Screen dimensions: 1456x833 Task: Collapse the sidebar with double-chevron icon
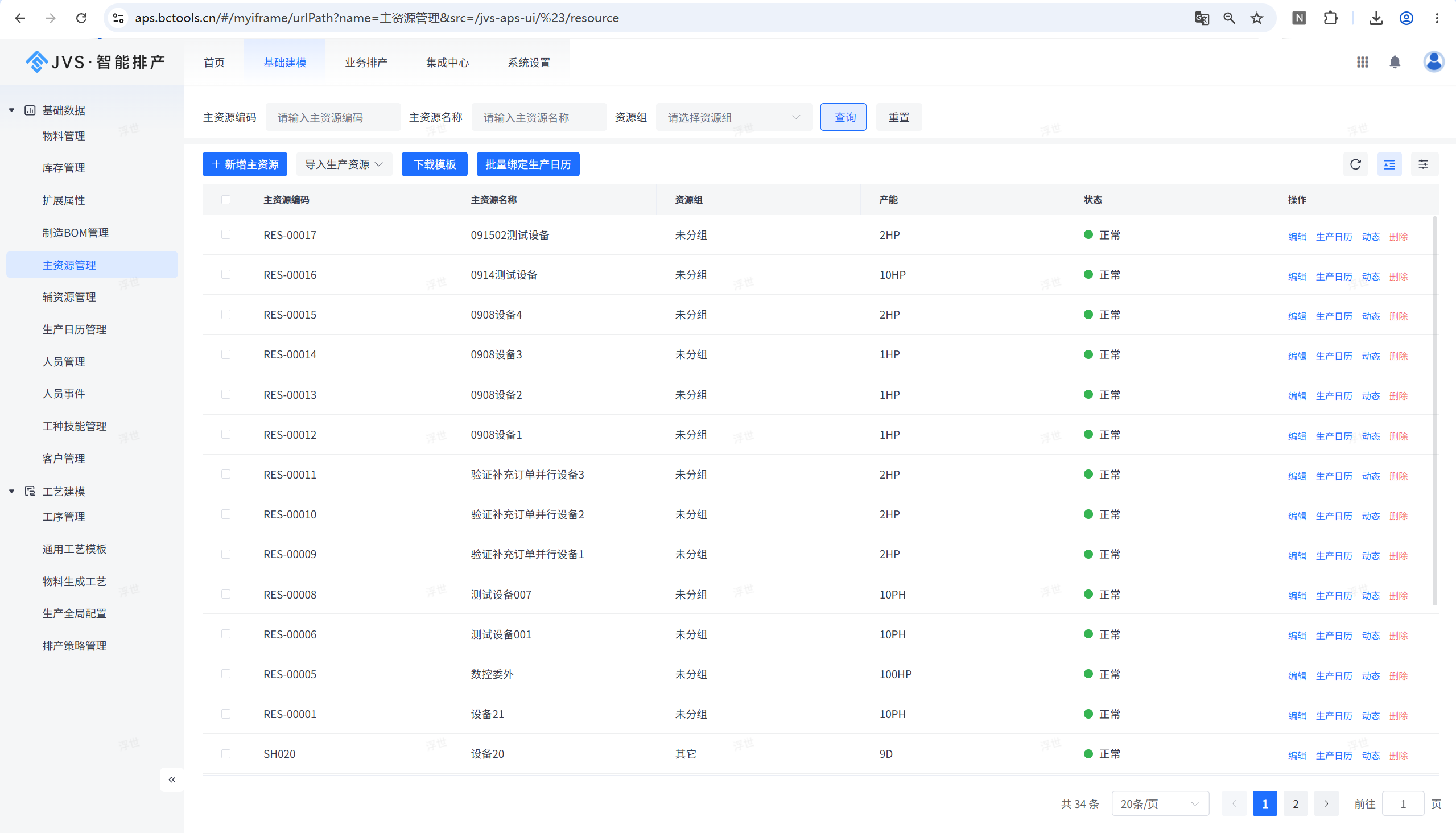[x=172, y=780]
